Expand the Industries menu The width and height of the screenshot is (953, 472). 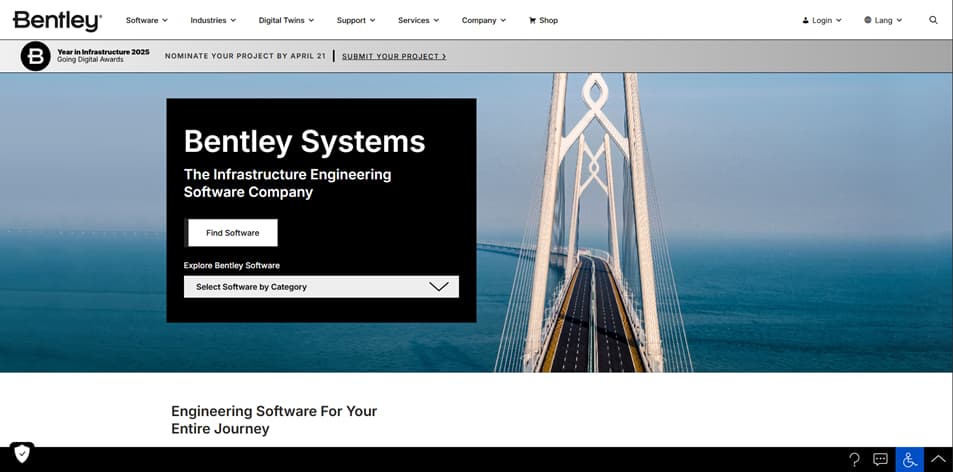pos(213,20)
